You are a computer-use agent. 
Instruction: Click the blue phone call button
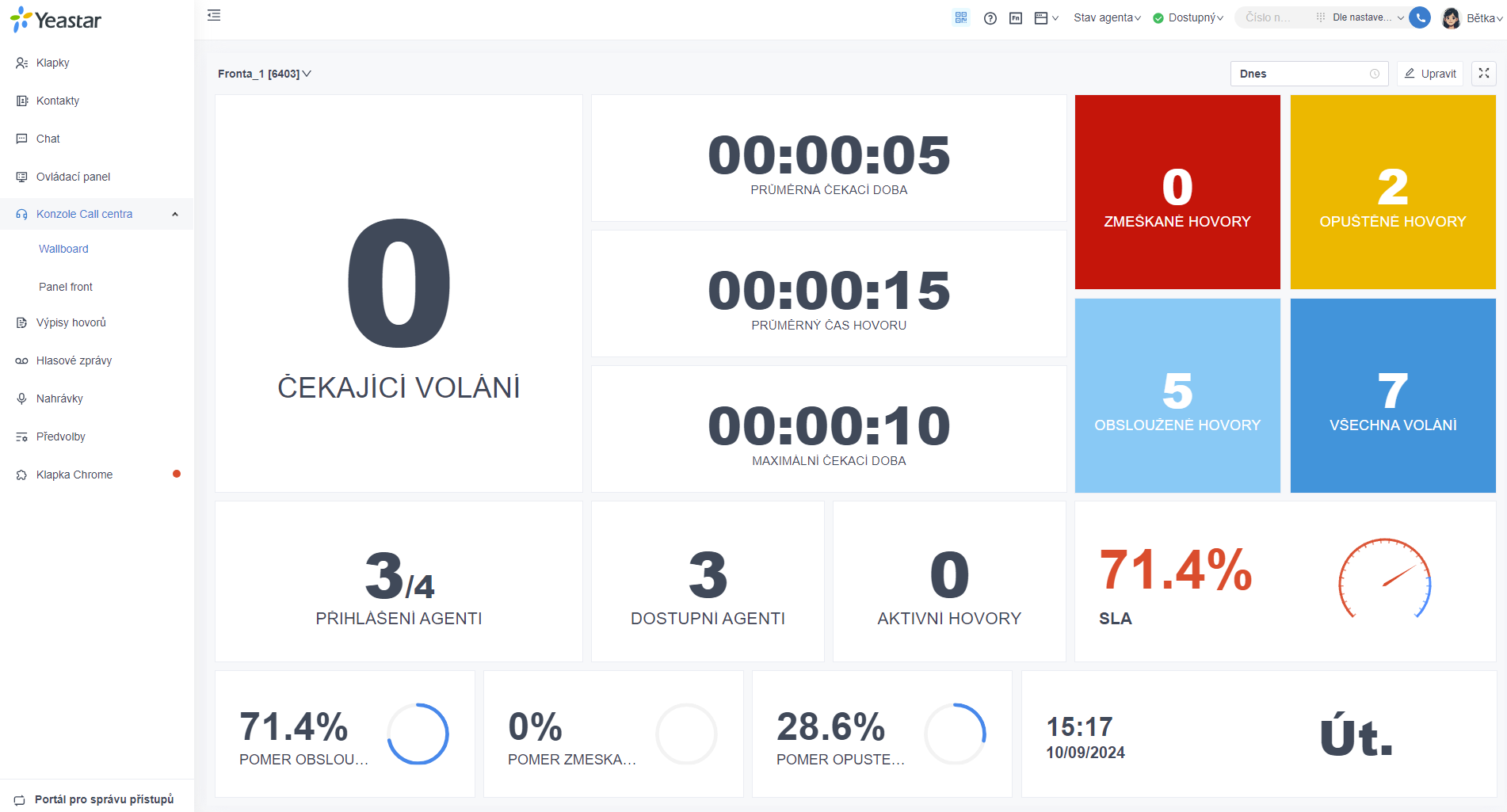click(x=1420, y=17)
